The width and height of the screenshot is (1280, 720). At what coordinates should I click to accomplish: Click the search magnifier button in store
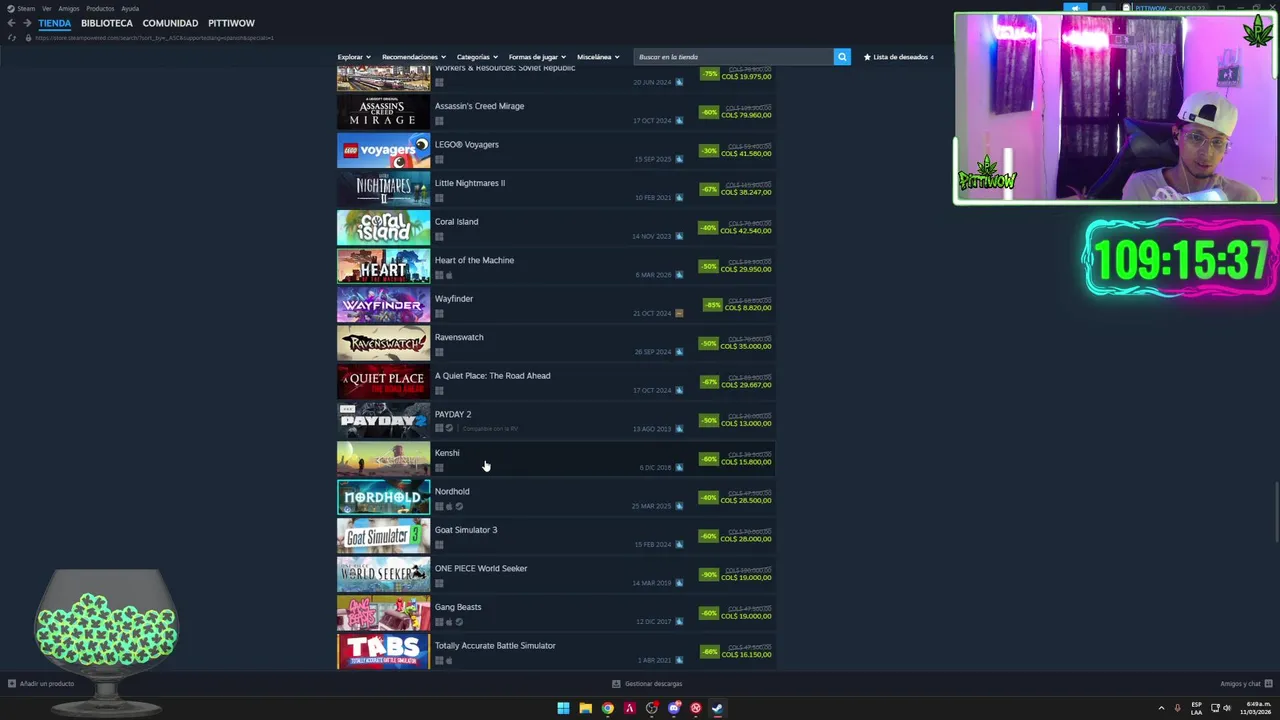[x=842, y=57]
